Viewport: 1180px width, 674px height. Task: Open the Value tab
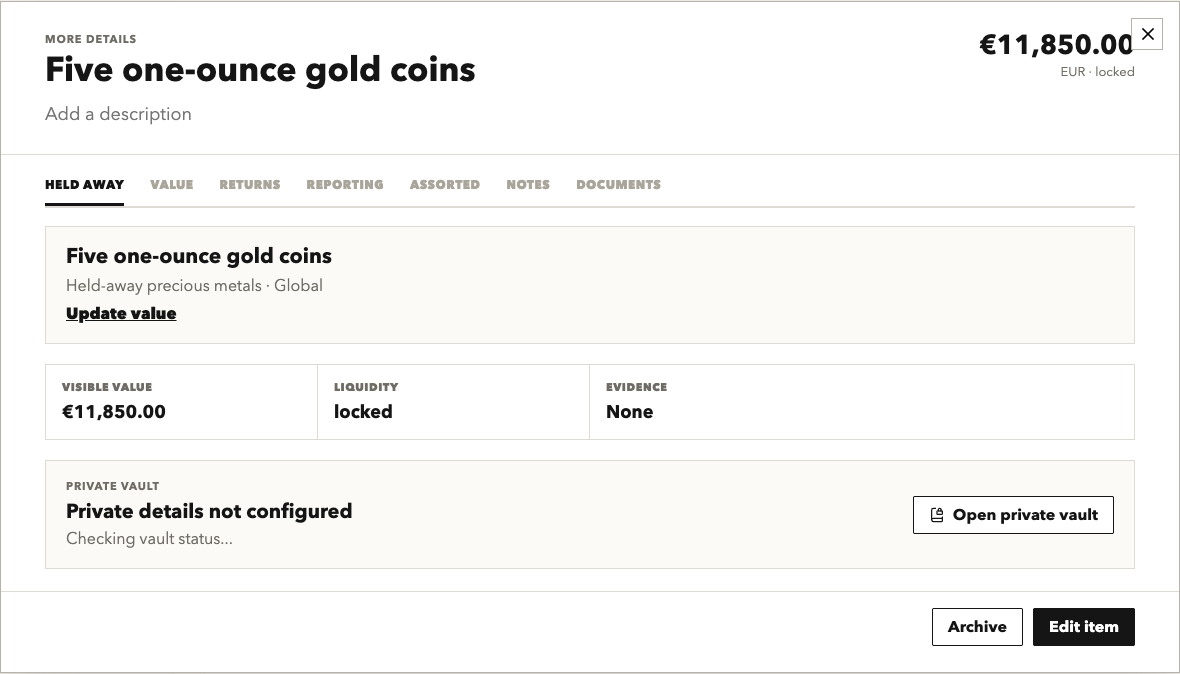[x=172, y=185]
